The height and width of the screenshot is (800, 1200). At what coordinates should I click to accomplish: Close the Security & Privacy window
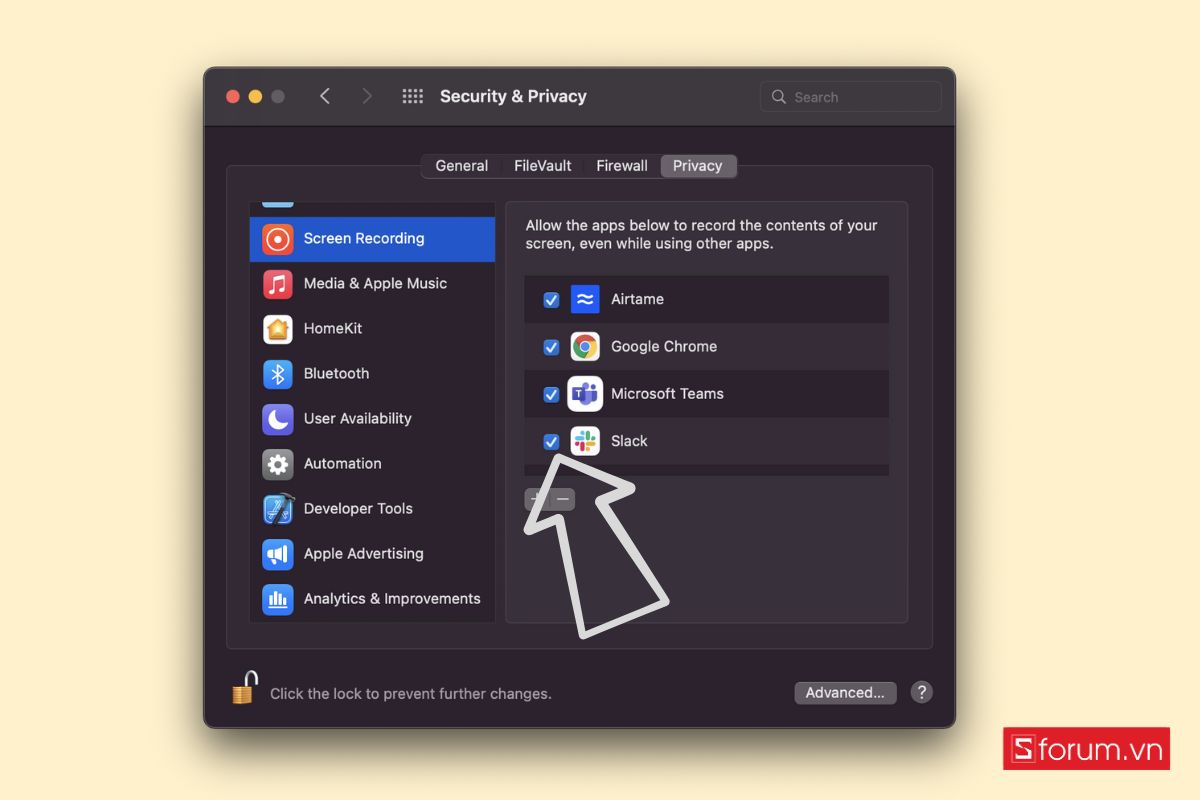coord(233,96)
